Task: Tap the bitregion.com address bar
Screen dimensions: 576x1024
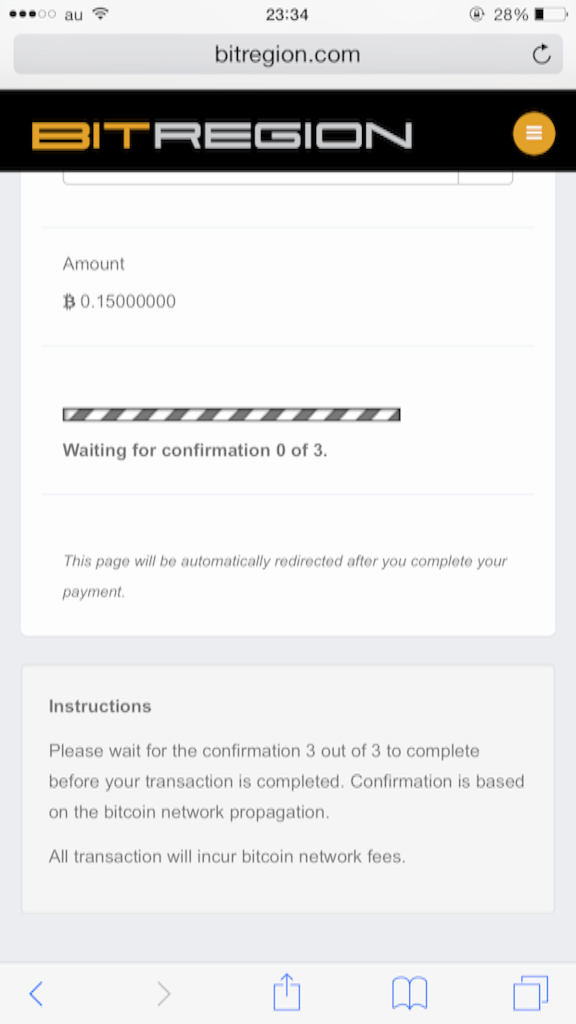Action: pyautogui.click(x=288, y=54)
